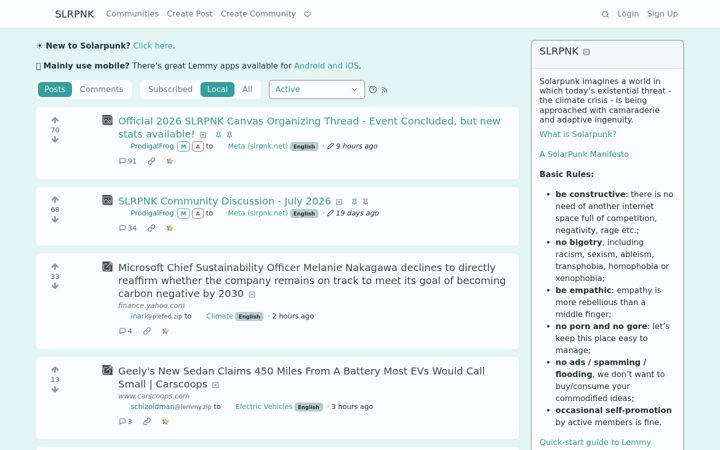Click the fedilink icon on Canvas thread post
Screen dimensions: 720x450
tap(152, 161)
